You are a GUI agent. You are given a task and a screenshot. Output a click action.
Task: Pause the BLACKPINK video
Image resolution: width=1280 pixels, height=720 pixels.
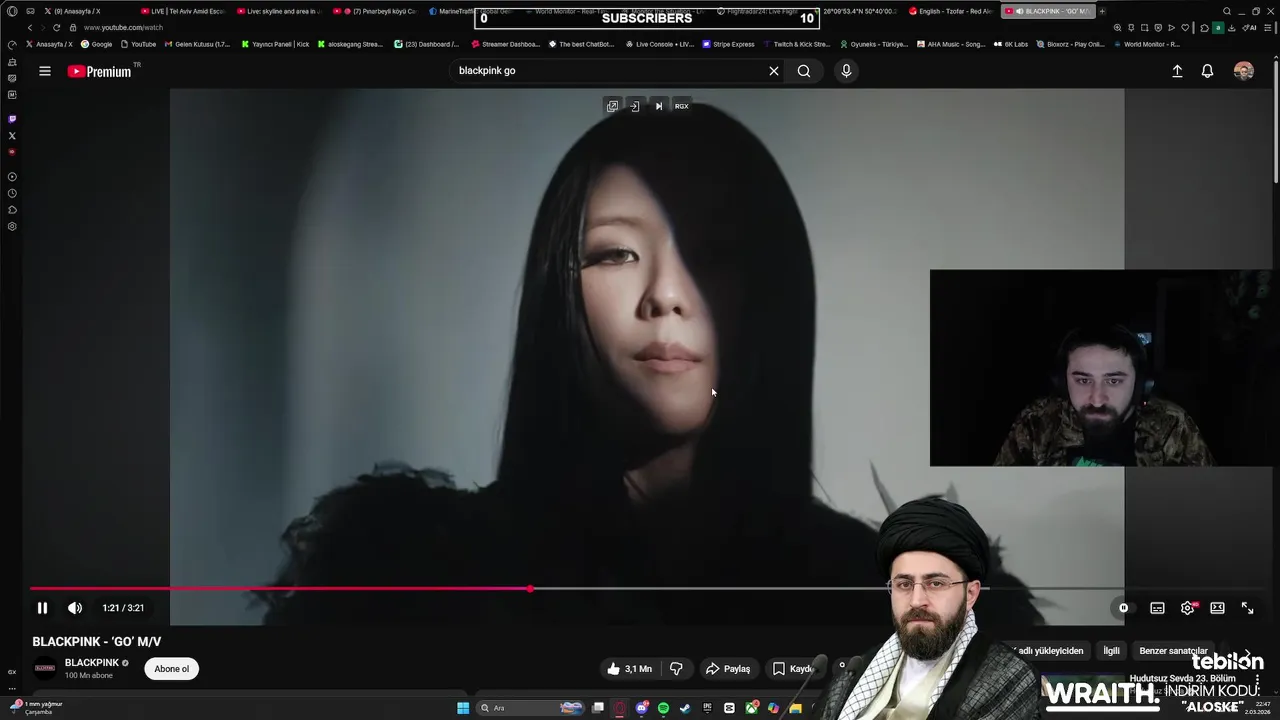pyautogui.click(x=42, y=608)
